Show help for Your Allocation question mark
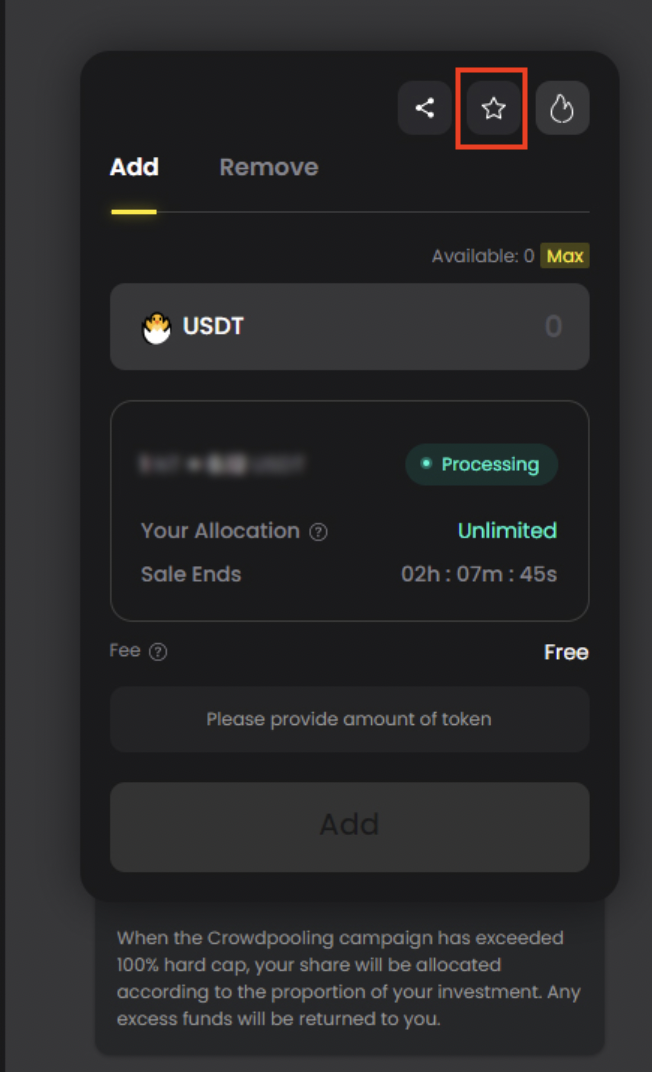This screenshot has width=652, height=1072. [318, 532]
